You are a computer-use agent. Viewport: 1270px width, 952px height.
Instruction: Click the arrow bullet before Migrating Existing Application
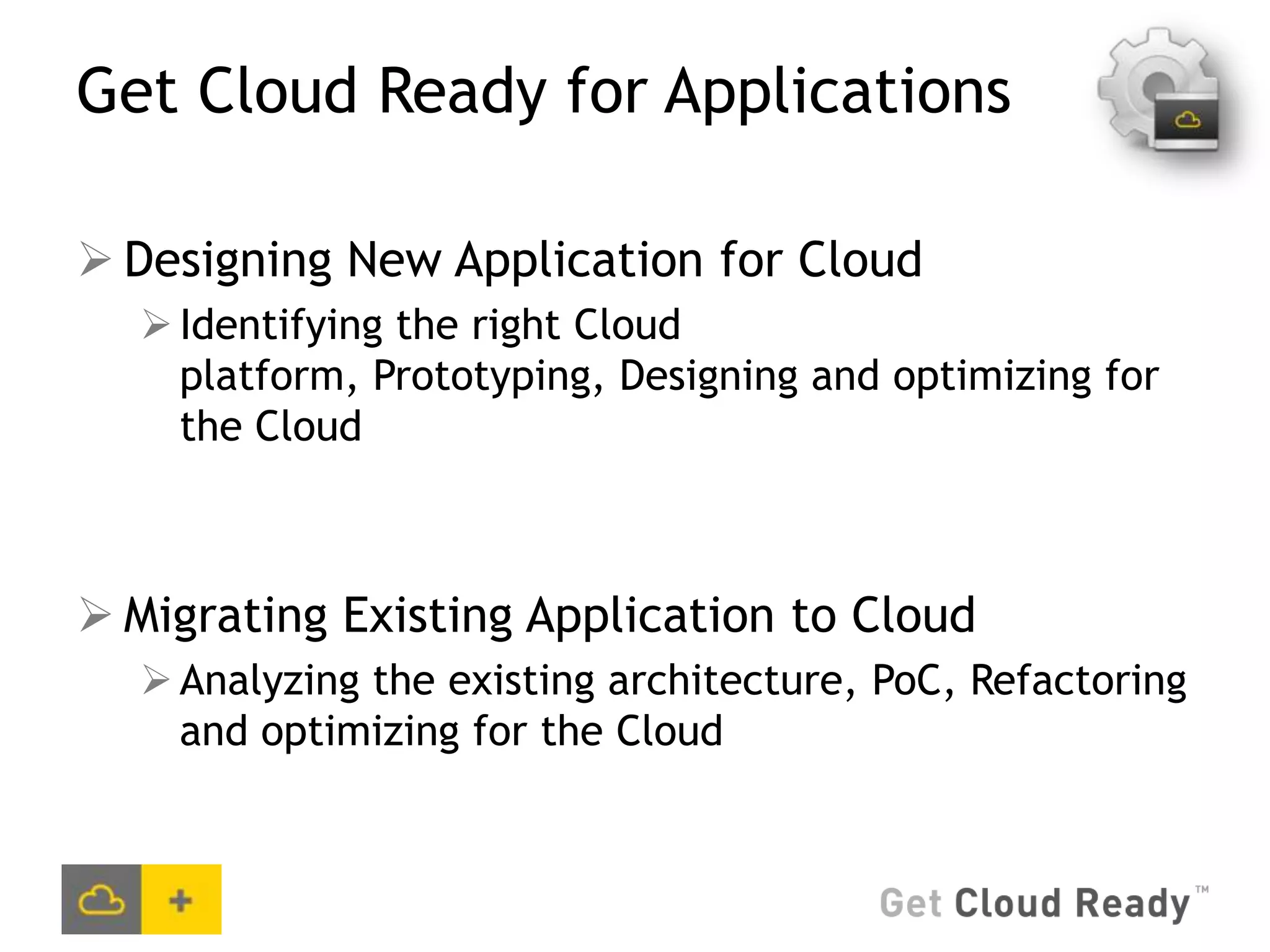tap(95, 615)
